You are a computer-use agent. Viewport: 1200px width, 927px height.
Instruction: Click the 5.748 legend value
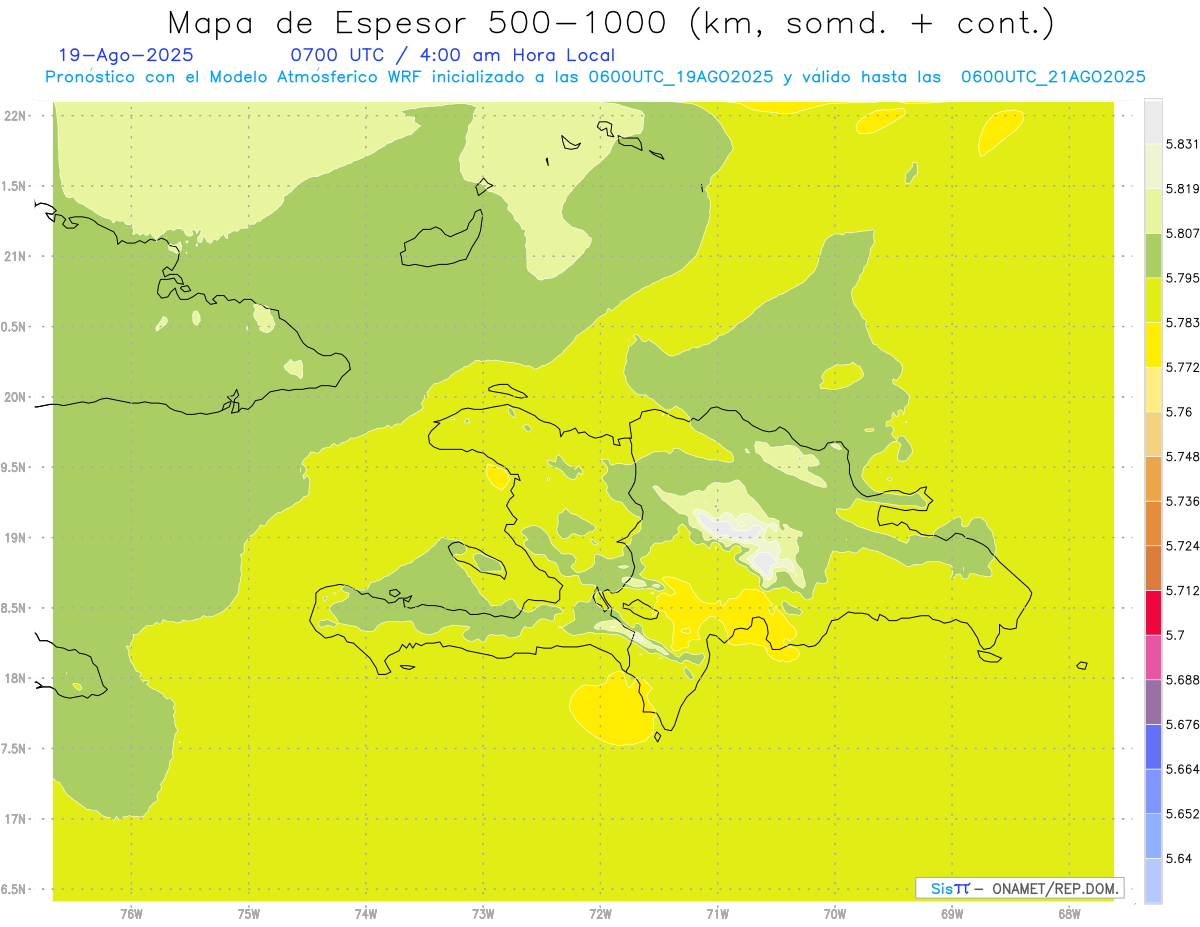[1182, 457]
